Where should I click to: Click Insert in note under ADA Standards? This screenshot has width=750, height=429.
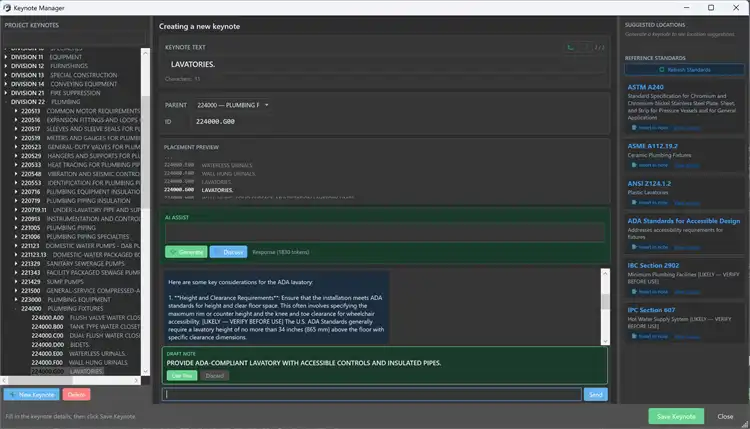tap(650, 247)
